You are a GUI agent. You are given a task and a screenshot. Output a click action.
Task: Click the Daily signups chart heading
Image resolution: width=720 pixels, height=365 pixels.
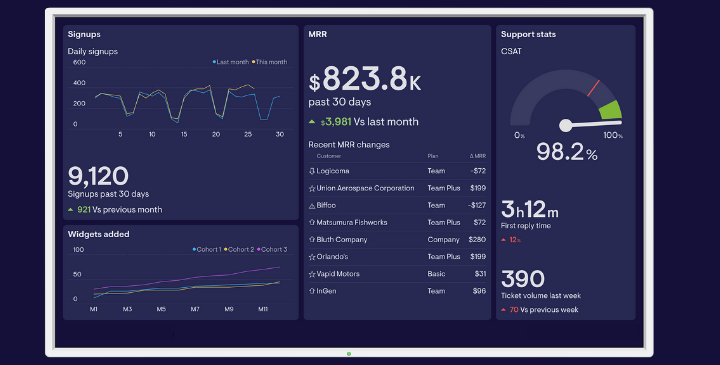(x=93, y=51)
